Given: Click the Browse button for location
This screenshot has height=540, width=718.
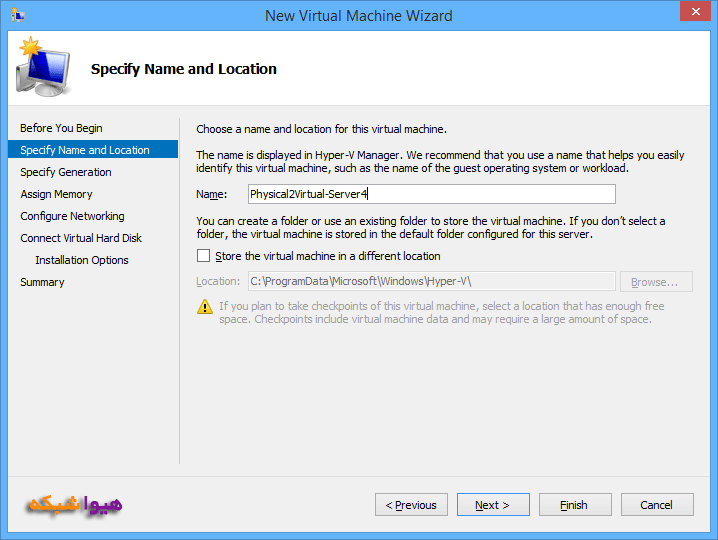Looking at the screenshot, I should [x=656, y=282].
